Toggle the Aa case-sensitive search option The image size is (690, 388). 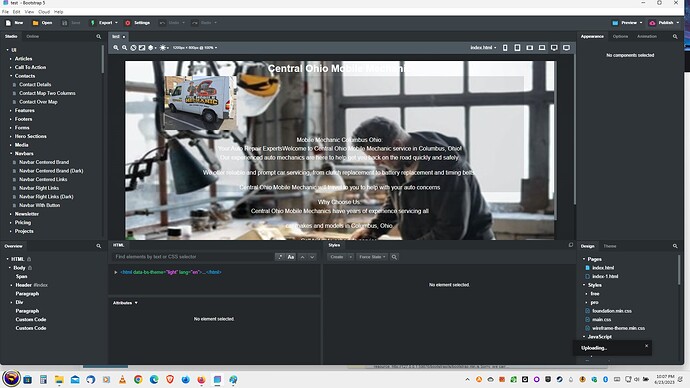coord(290,256)
